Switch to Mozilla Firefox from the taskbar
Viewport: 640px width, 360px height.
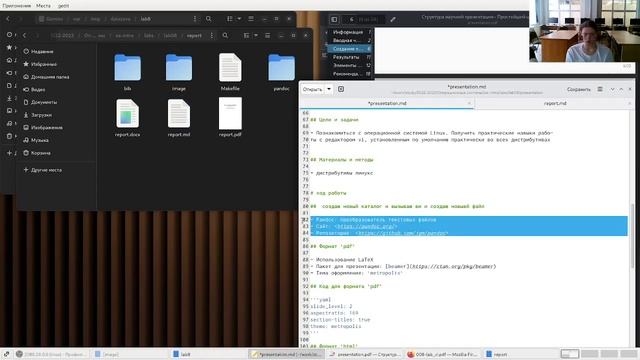443,354
